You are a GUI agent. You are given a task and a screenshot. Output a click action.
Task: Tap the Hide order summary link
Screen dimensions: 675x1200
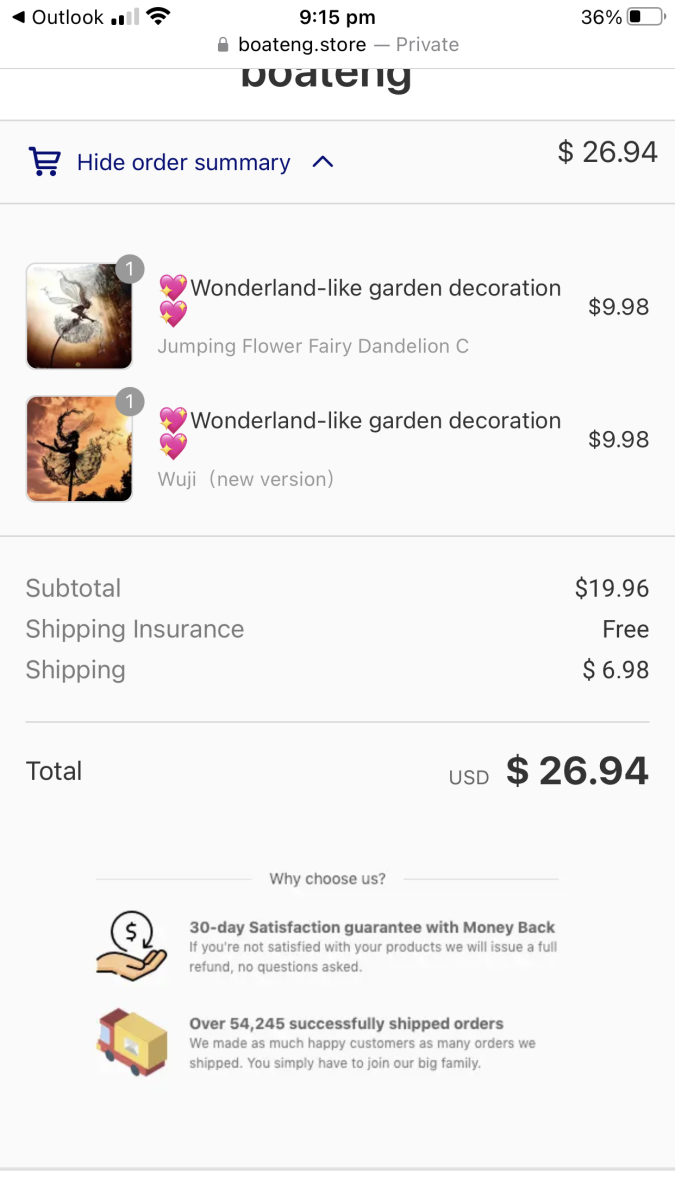pos(183,162)
